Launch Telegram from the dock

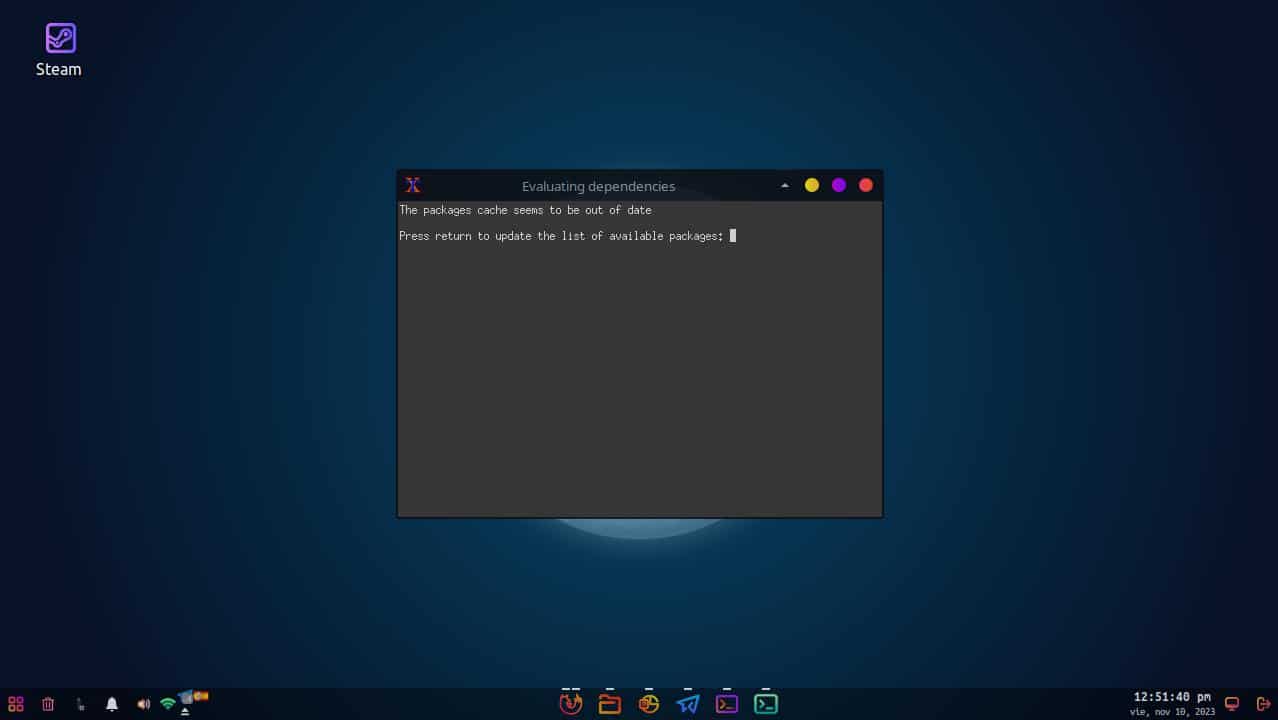coord(688,704)
